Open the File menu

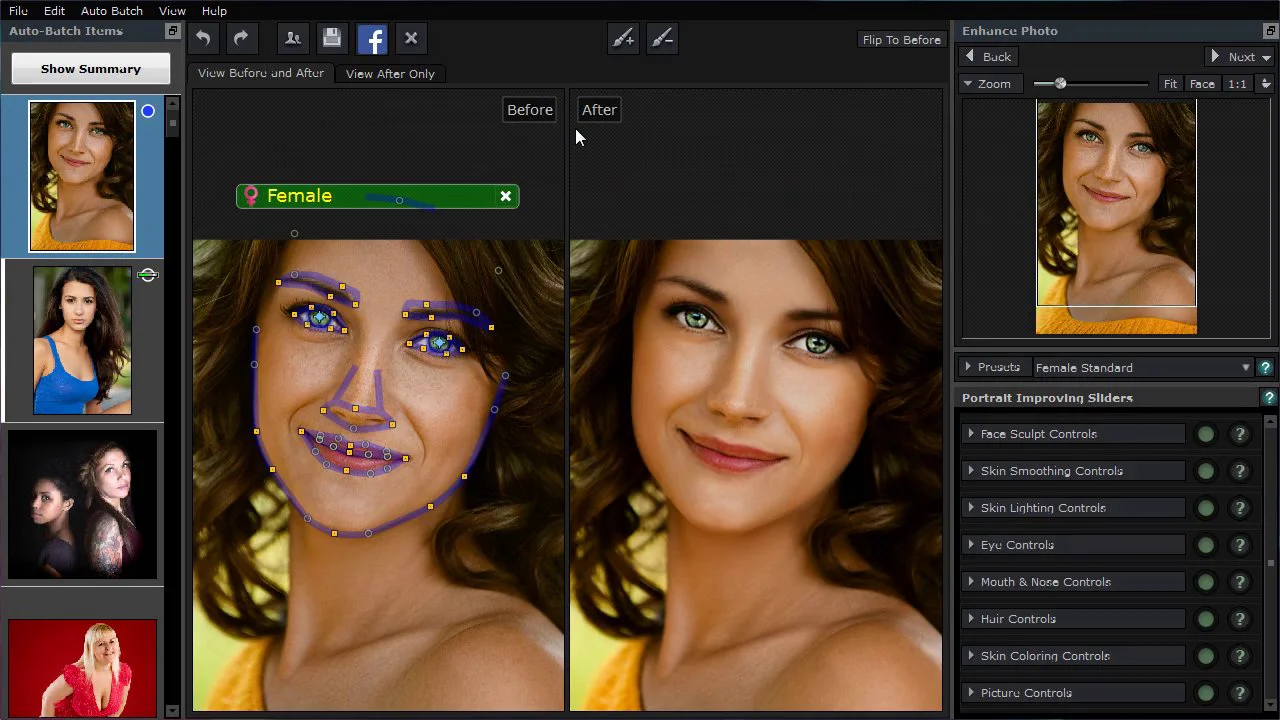tap(18, 11)
